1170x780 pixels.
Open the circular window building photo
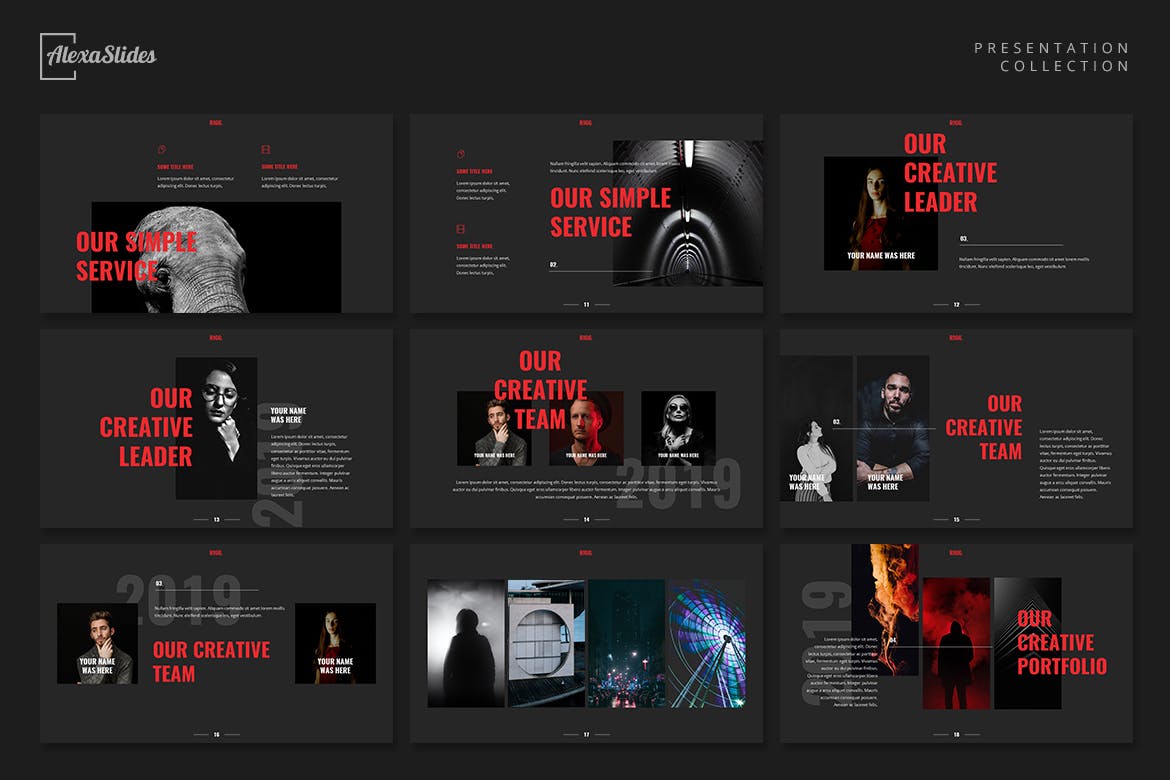[x=546, y=643]
